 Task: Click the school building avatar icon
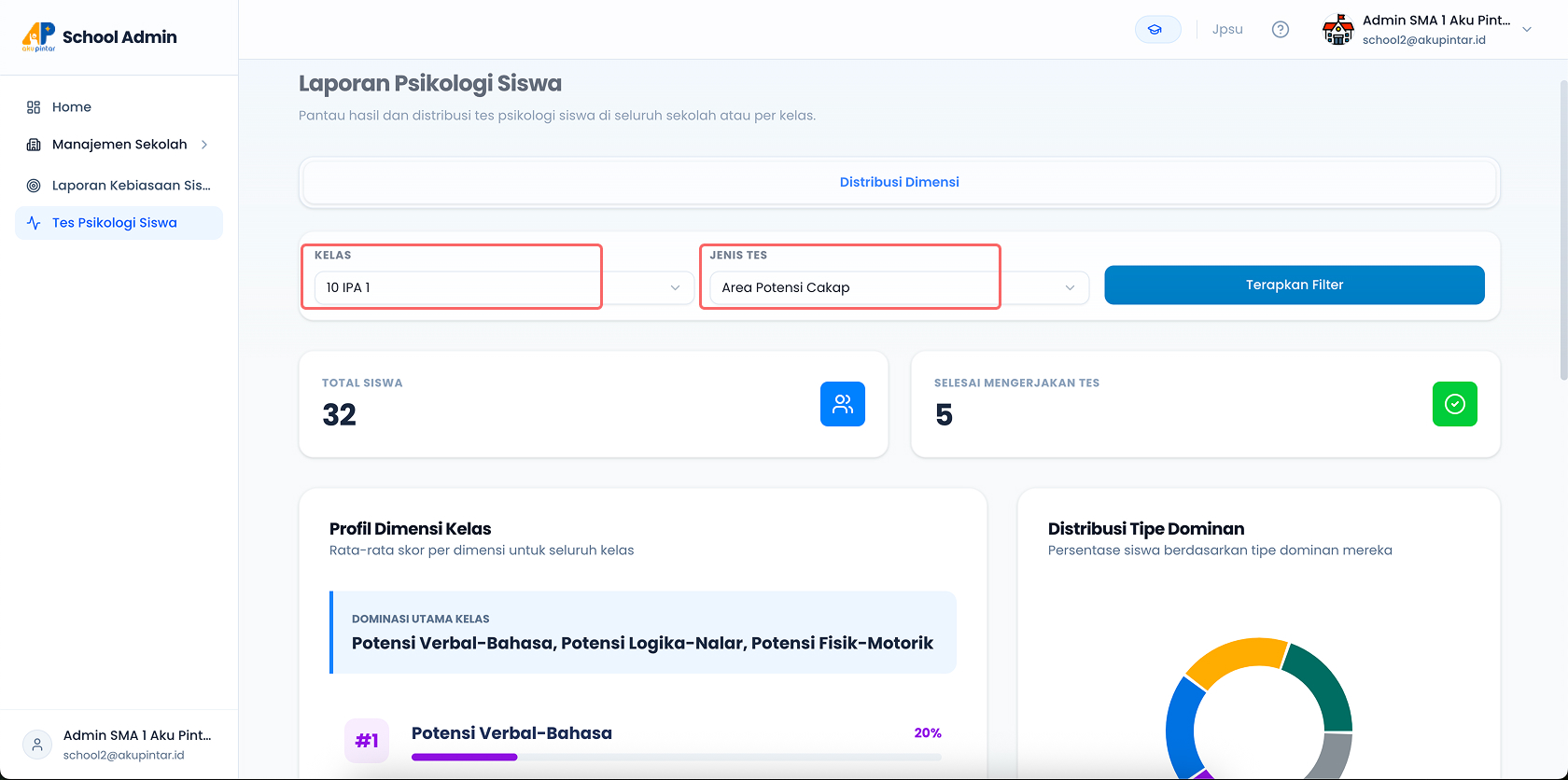tap(1338, 30)
